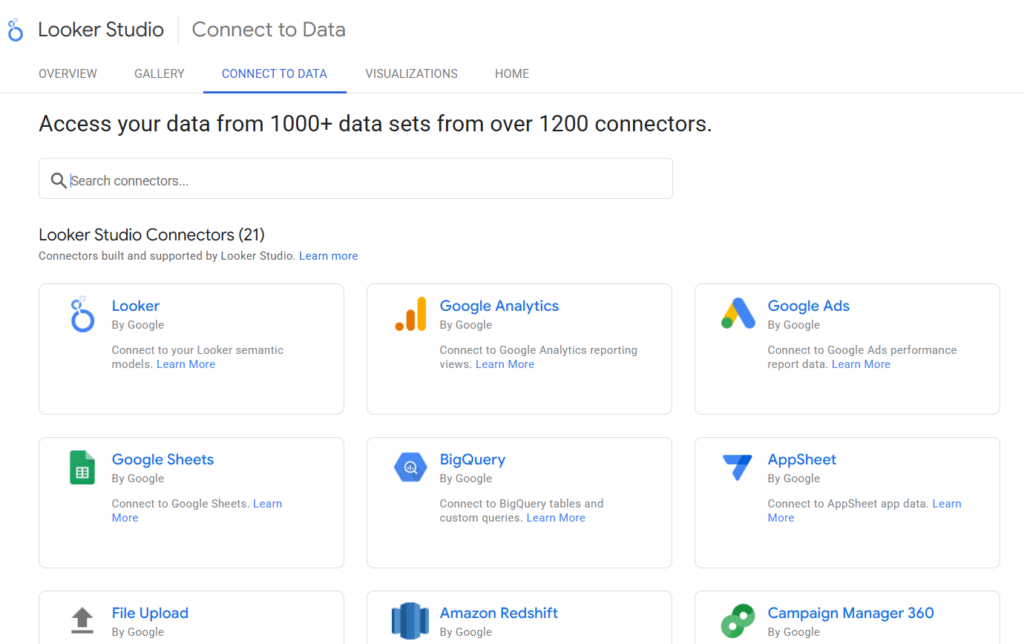Click the 'Access your data from 1000+' headline

click(376, 123)
